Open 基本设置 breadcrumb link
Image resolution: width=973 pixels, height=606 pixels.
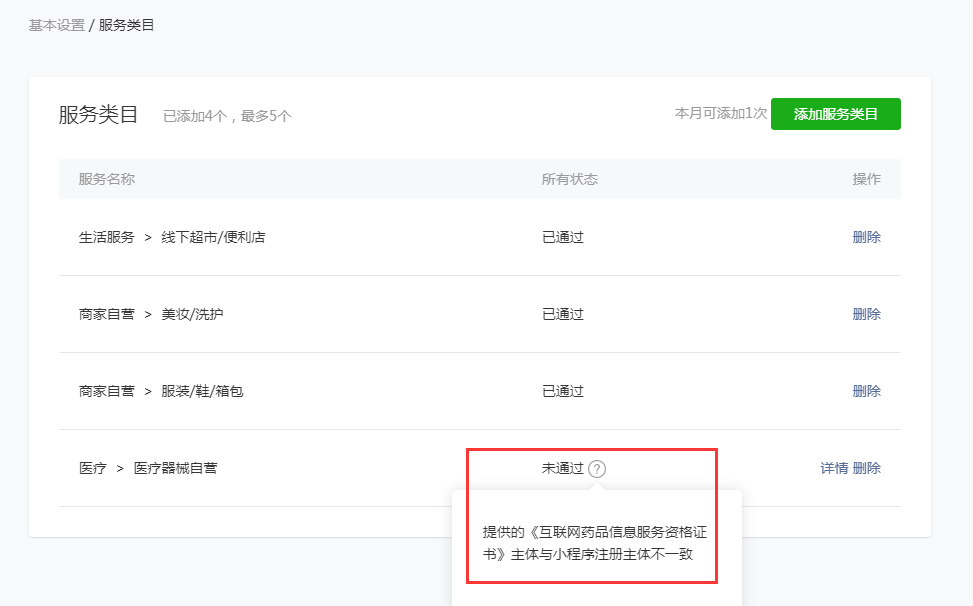[x=56, y=25]
